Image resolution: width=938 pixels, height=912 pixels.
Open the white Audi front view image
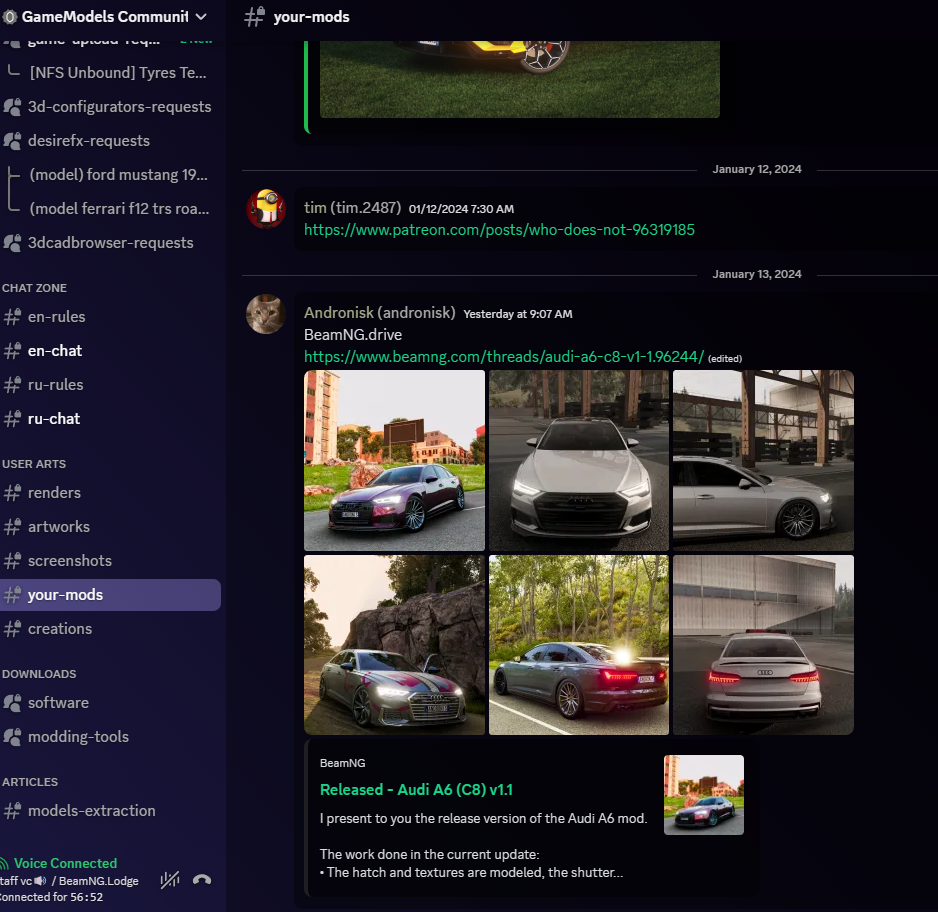point(578,460)
